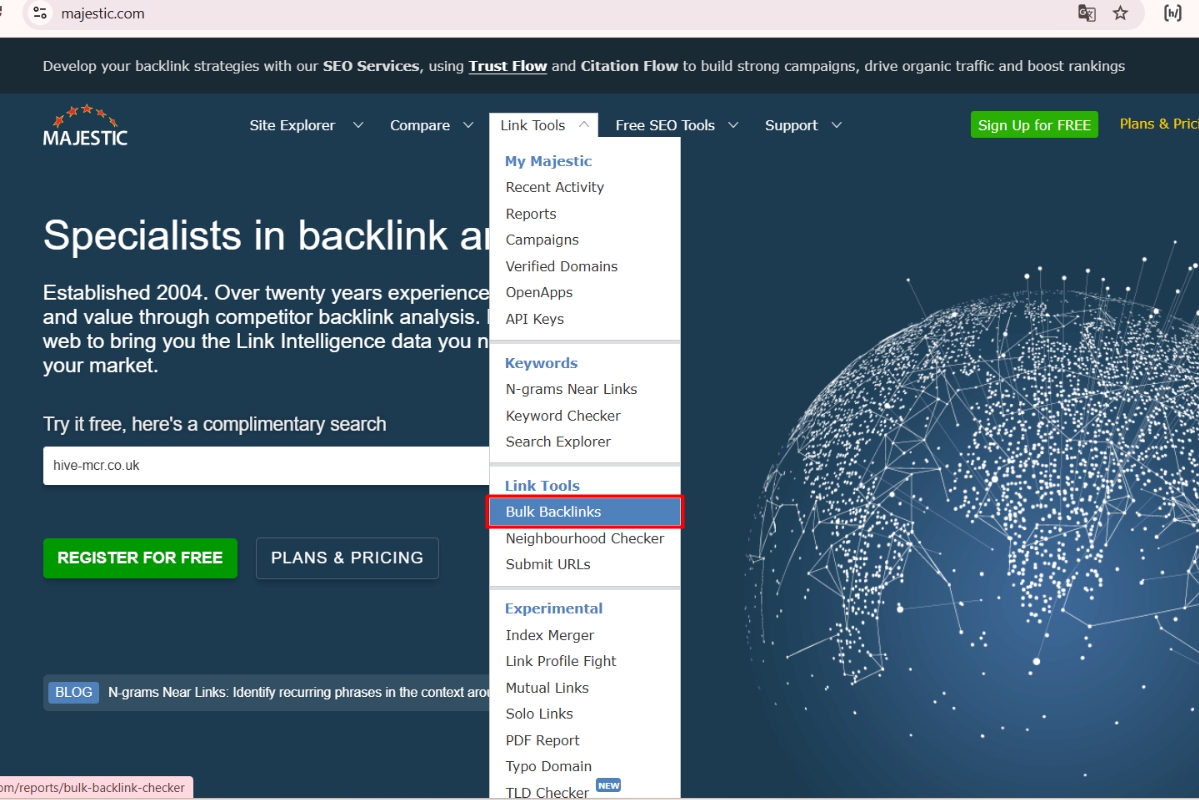The width and height of the screenshot is (1199, 800).
Task: Expand the Free SEO Tools chevron
Action: coord(733,125)
